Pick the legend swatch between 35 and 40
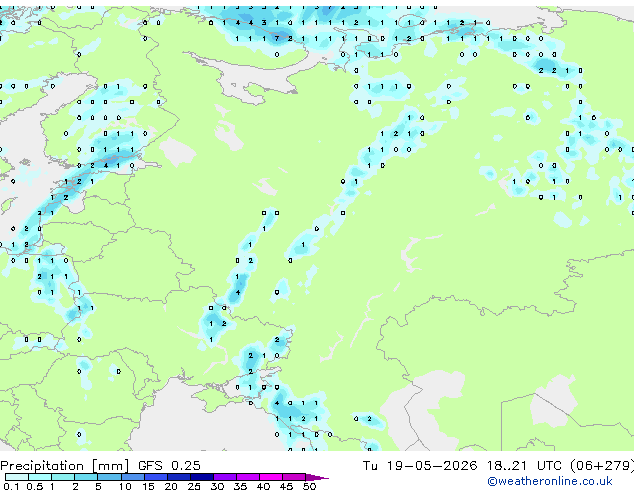 (x=247, y=477)
